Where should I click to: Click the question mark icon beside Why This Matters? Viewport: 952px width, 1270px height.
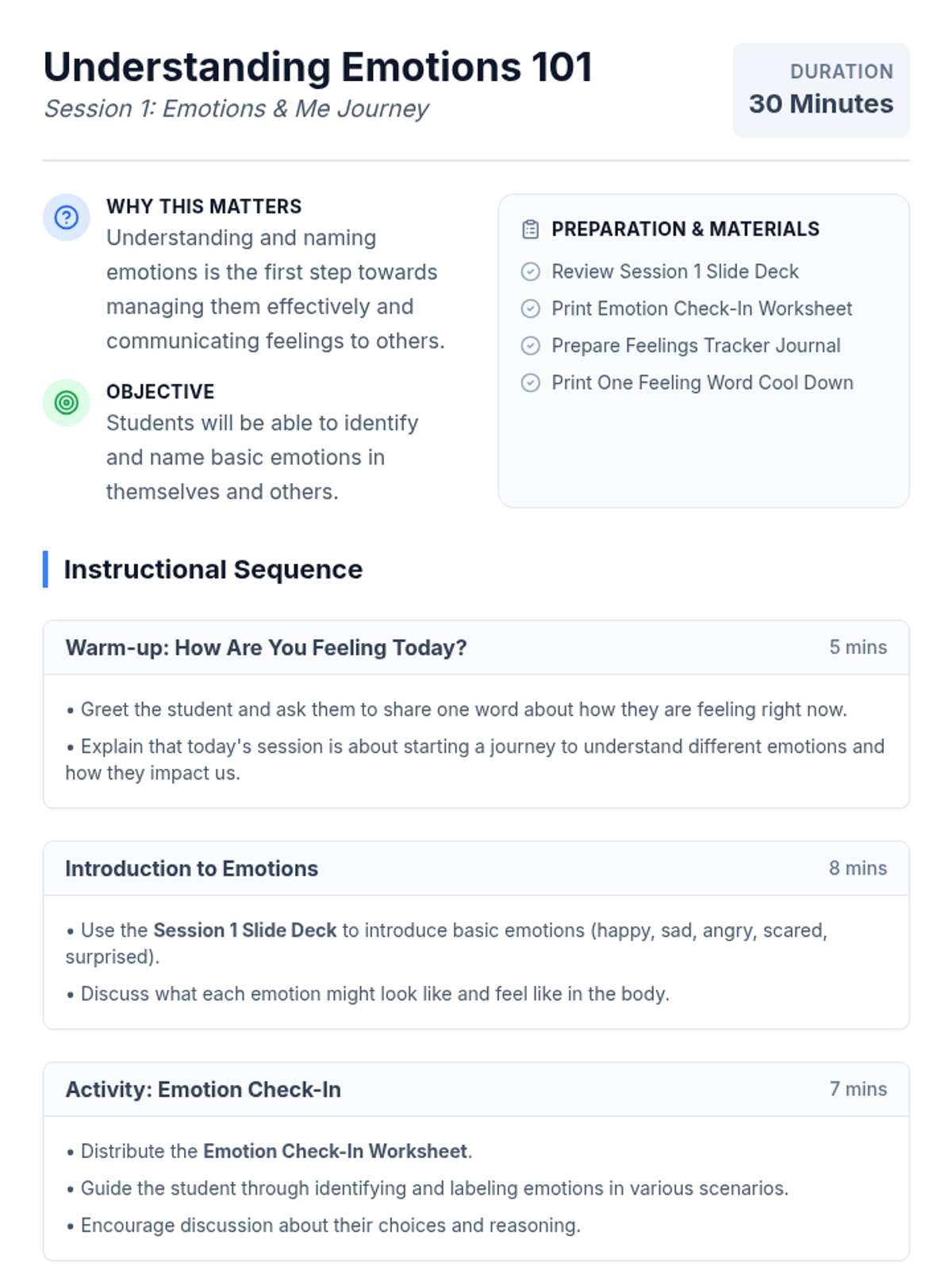(66, 217)
